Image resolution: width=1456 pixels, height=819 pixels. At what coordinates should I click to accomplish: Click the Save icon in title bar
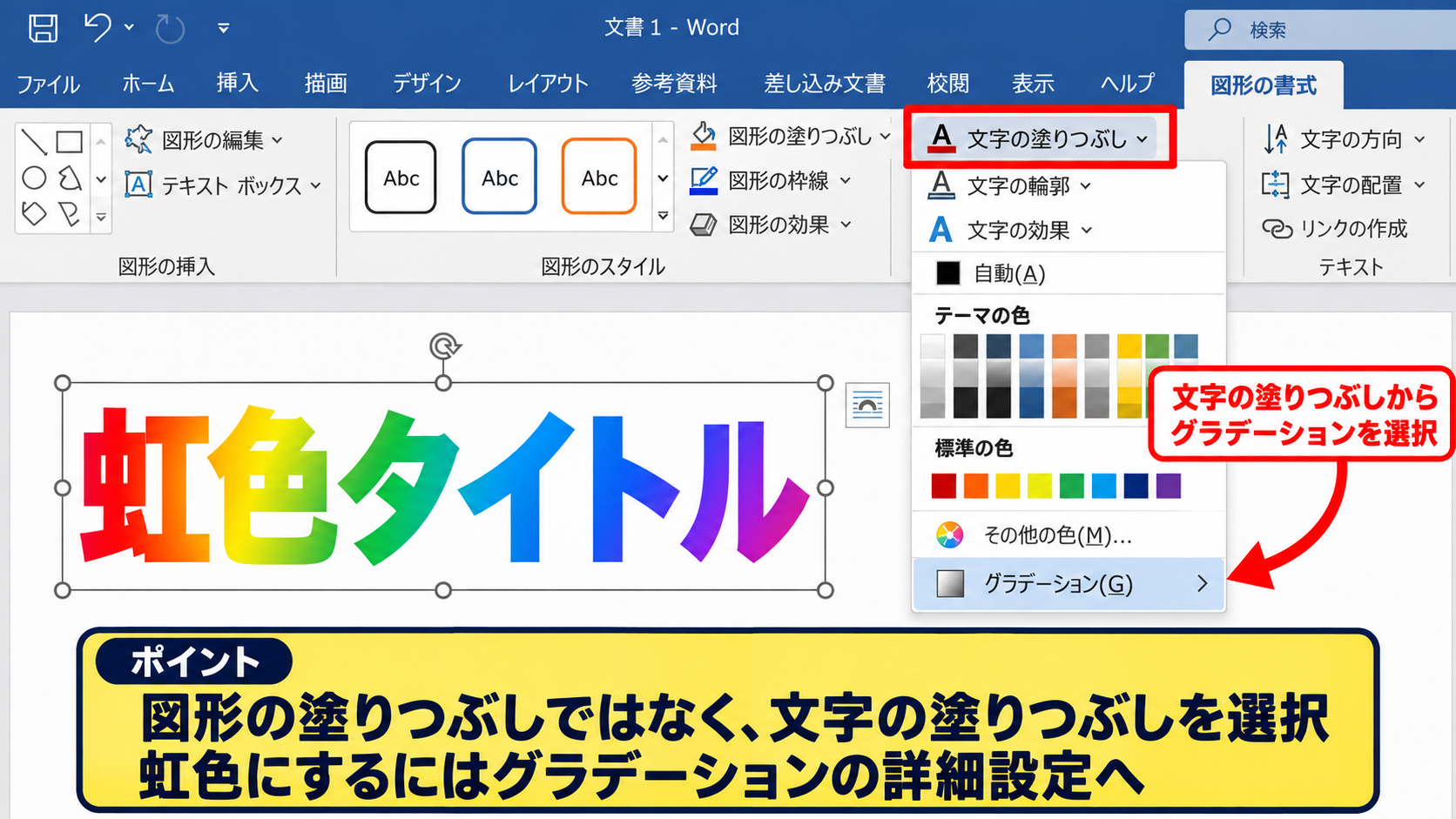pyautogui.click(x=43, y=28)
